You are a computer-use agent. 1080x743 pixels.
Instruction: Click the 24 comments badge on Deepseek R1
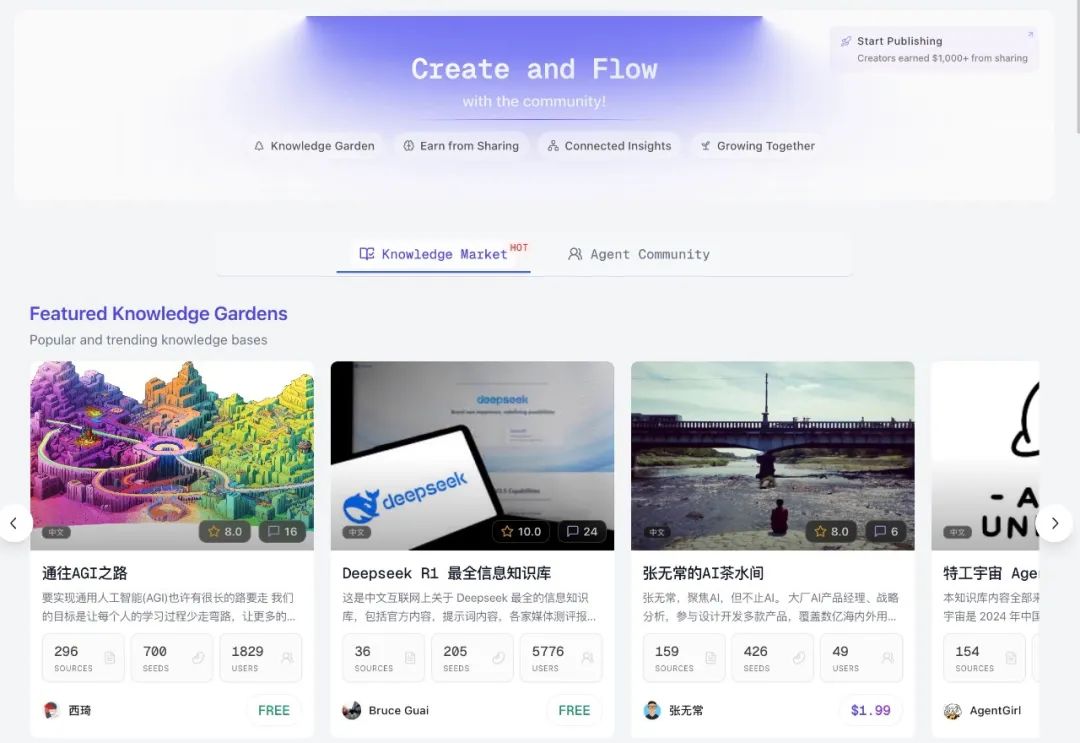point(582,532)
